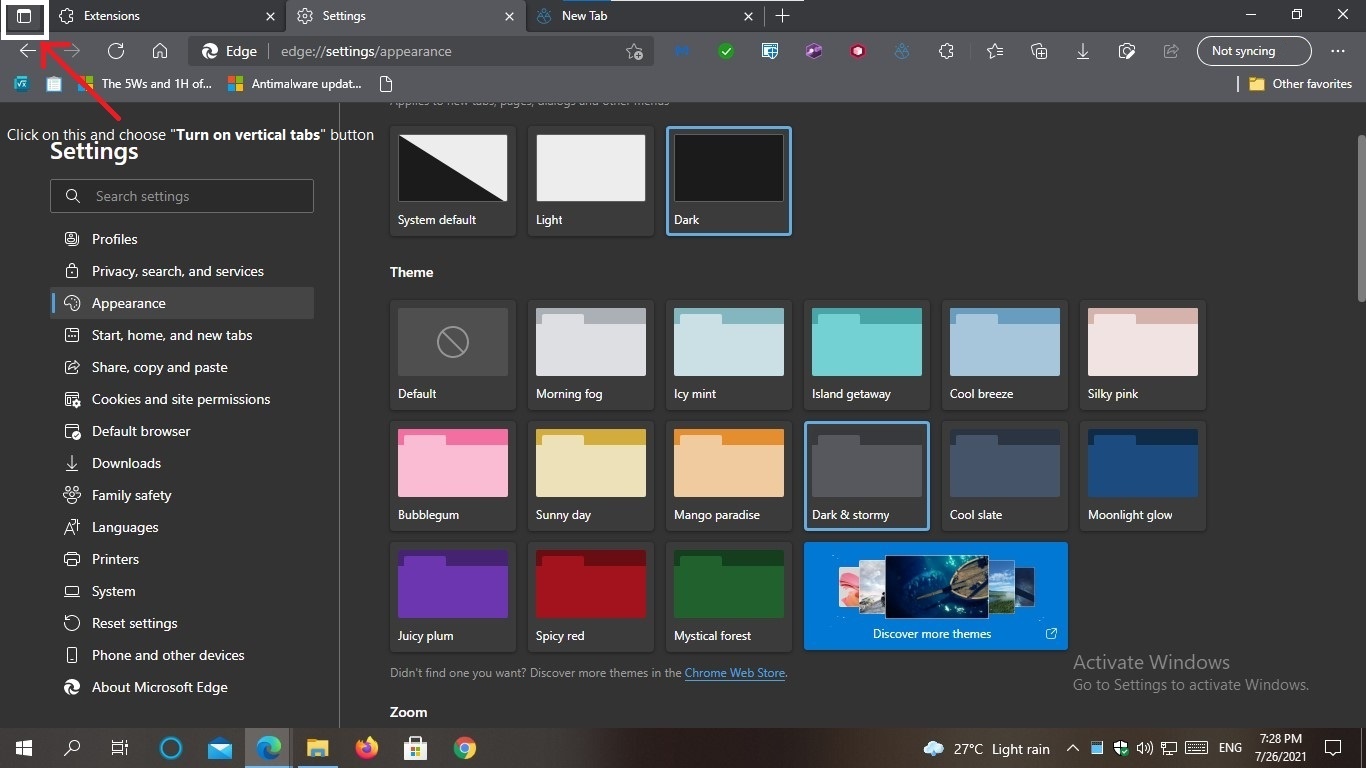
Task: Open the Chrome Web Store link
Action: [734, 673]
